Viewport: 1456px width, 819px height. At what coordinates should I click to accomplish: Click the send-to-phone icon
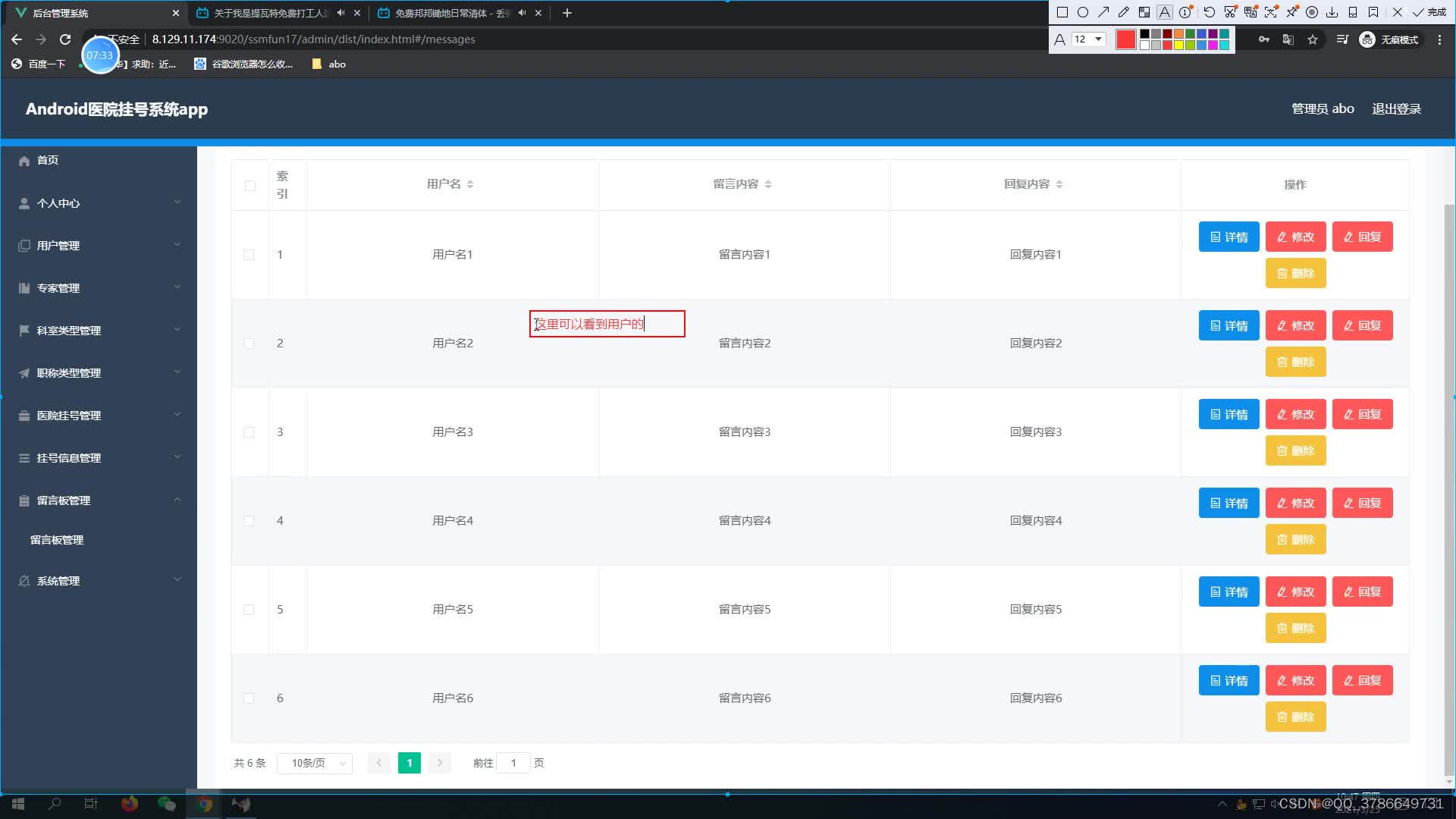point(1353,12)
